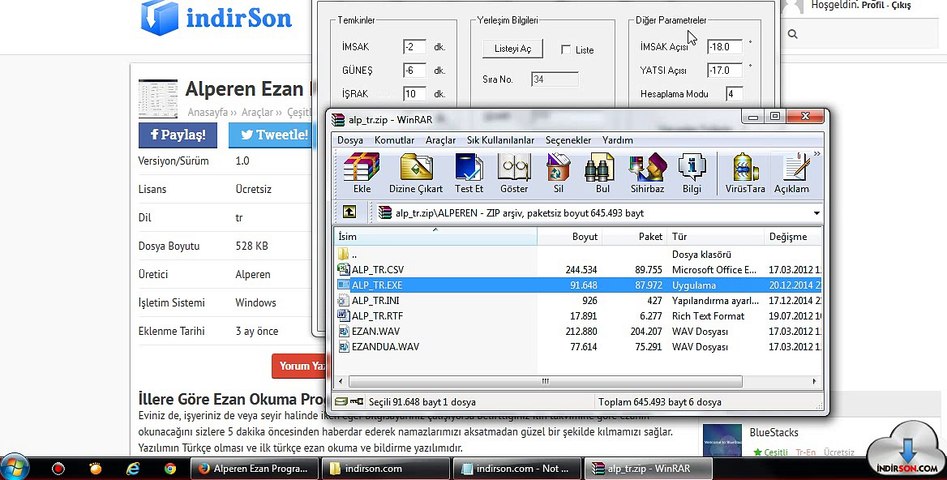Click the Sil delete icon

coord(558,173)
